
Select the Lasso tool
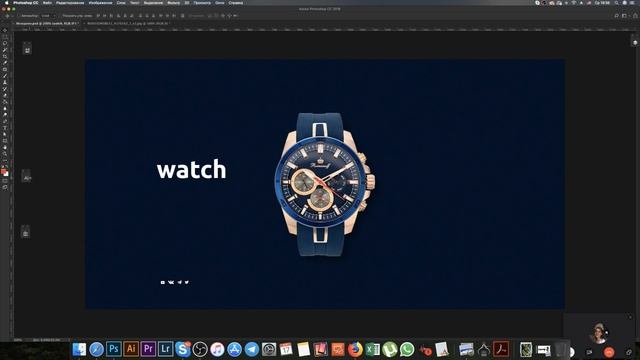click(5, 43)
